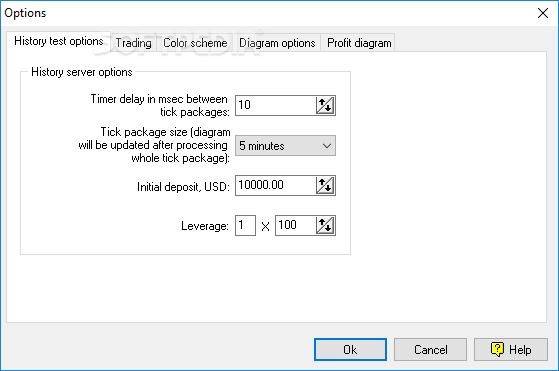This screenshot has height=371, width=559.
Task: Focus the initial deposit field showing 10000.00
Action: tap(276, 185)
